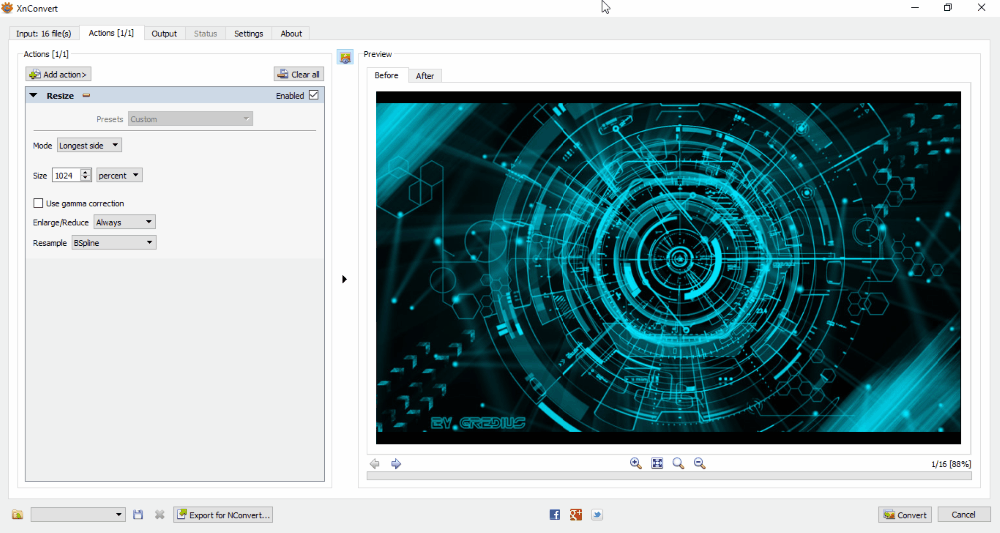1000x533 pixels.
Task: Show preview at actual size magnifier
Action: tap(678, 464)
